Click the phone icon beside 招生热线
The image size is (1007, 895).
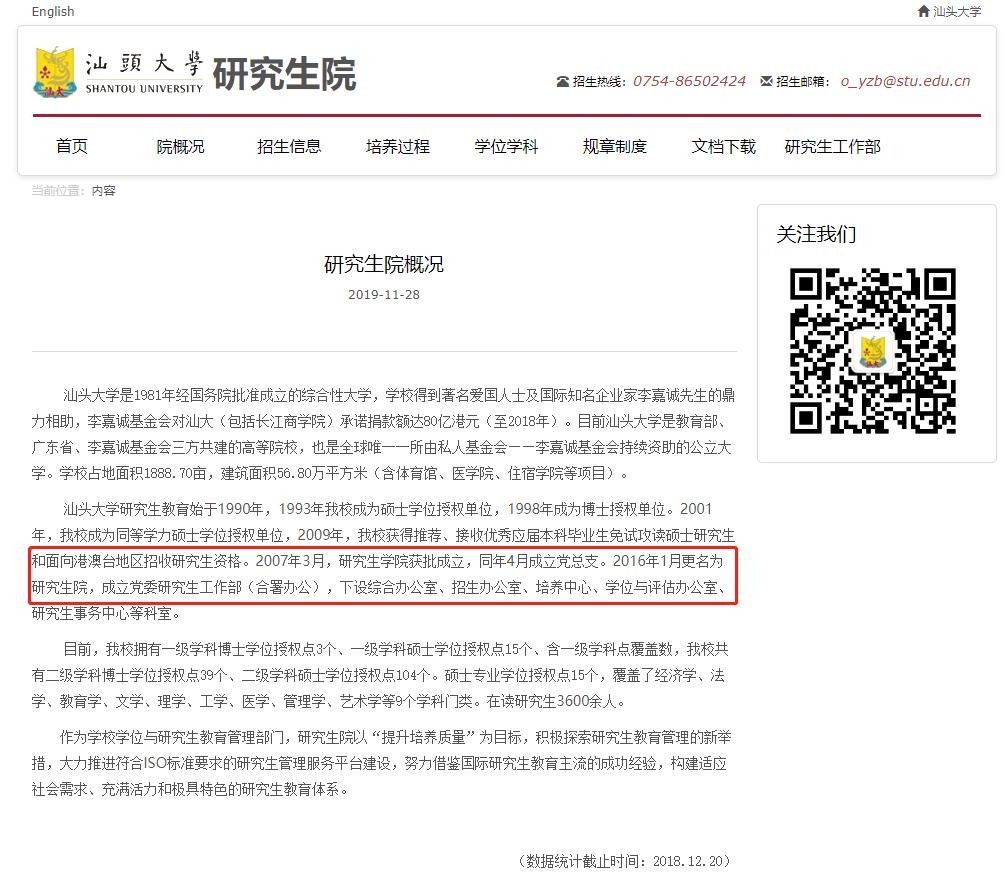(x=563, y=81)
